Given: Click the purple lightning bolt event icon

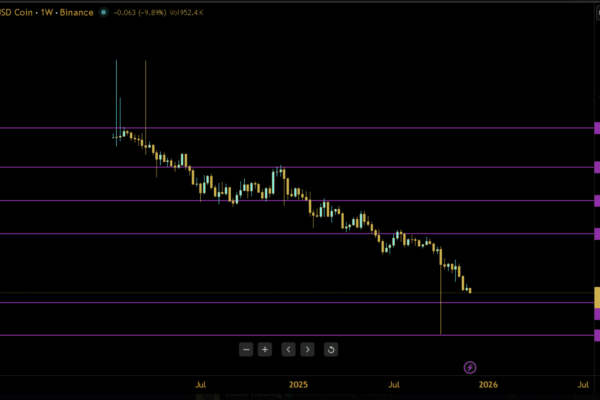Looking at the screenshot, I should point(470,368).
